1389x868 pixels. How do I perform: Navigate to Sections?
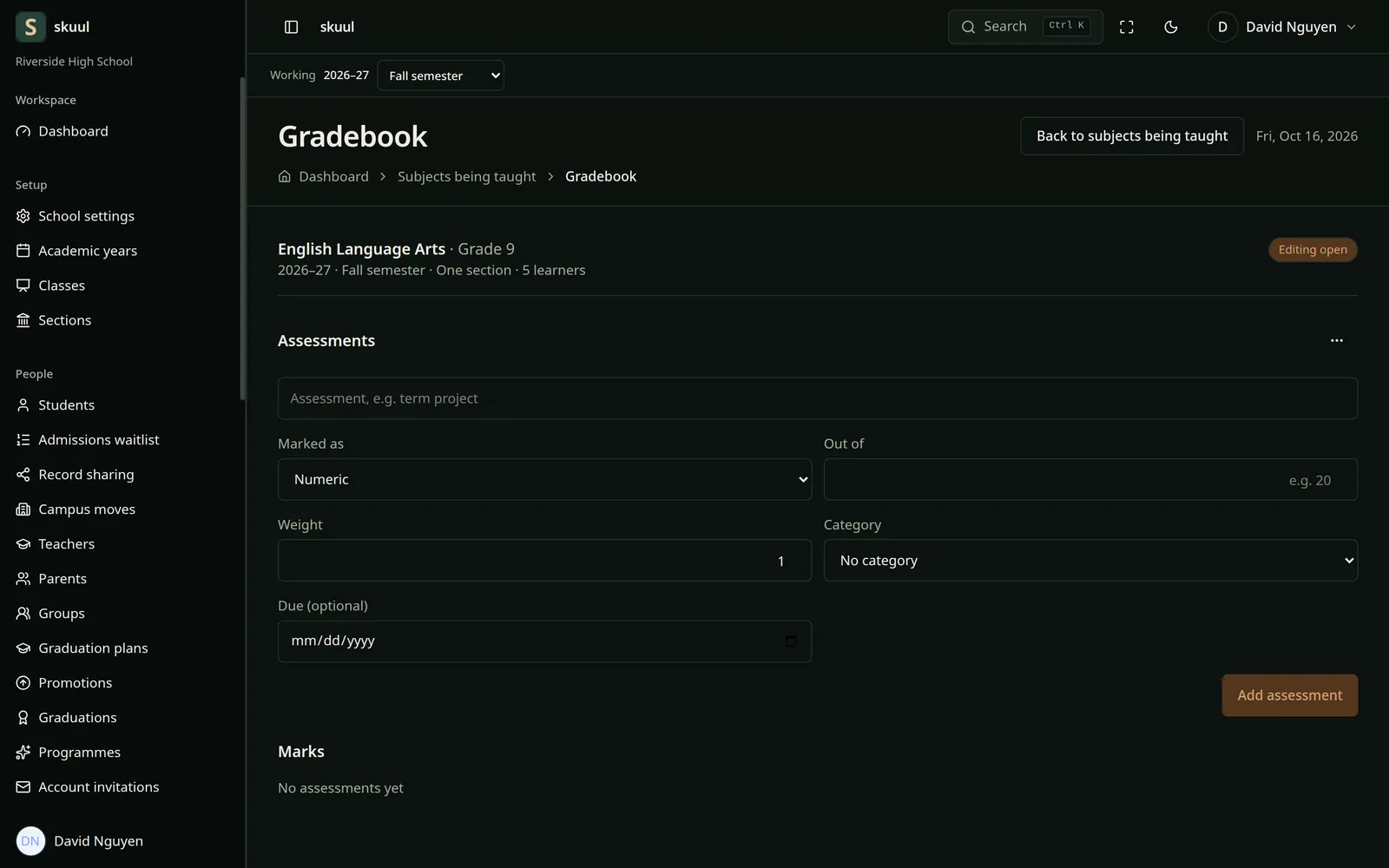pos(64,320)
